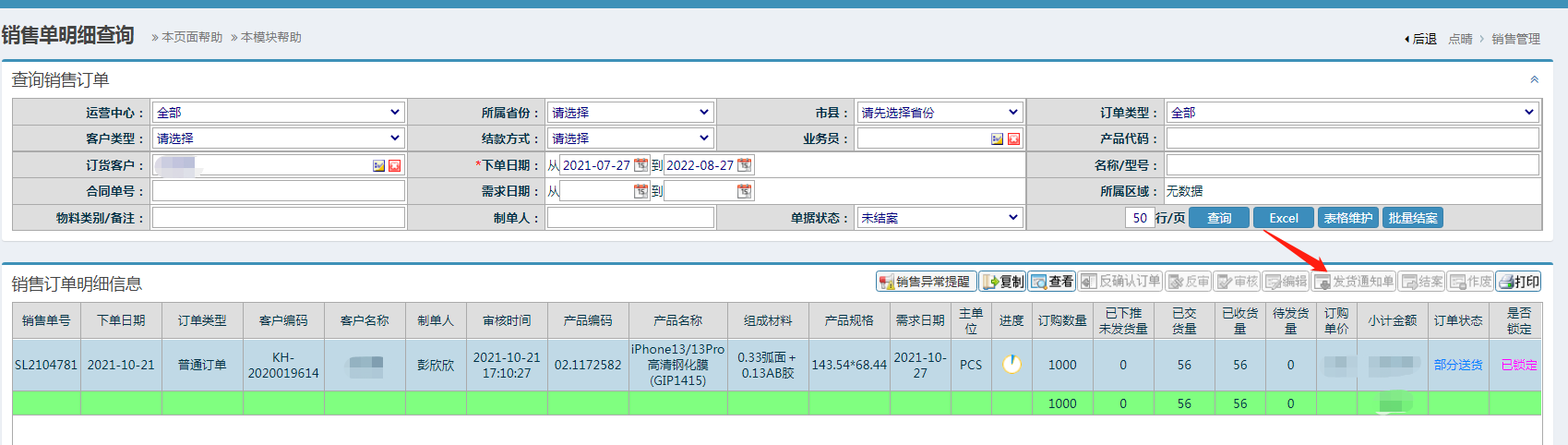Click the 名称/型号 input field
This screenshot has height=445, width=1568.
coord(1352,165)
